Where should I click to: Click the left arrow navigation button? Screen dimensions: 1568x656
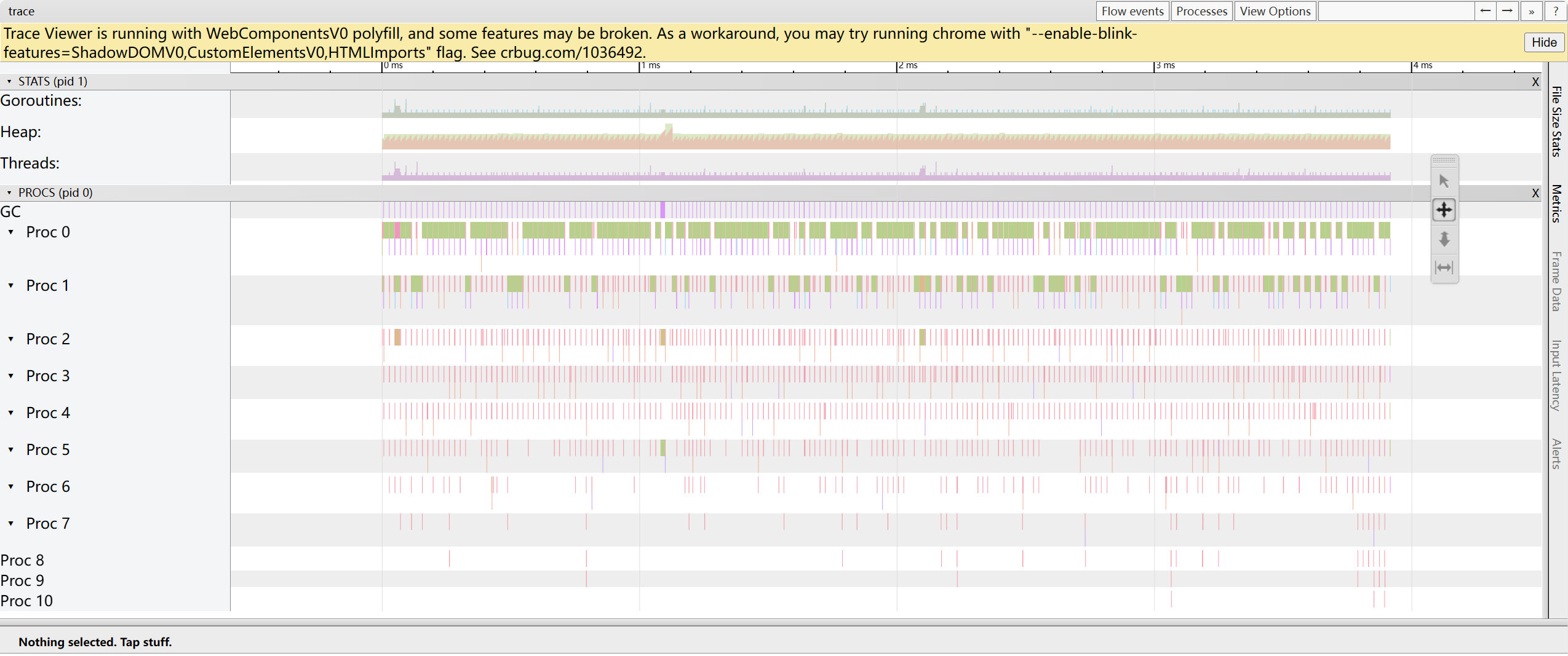pyautogui.click(x=1485, y=11)
